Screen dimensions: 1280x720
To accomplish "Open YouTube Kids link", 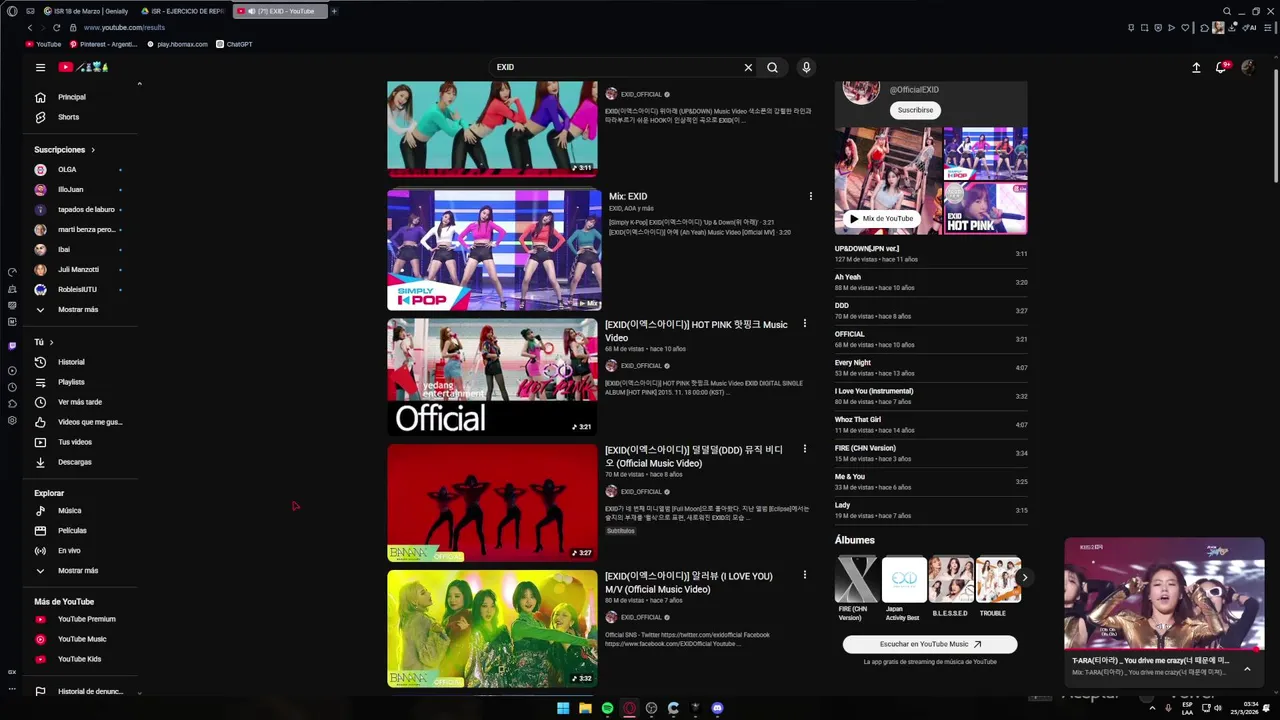I will 78,659.
